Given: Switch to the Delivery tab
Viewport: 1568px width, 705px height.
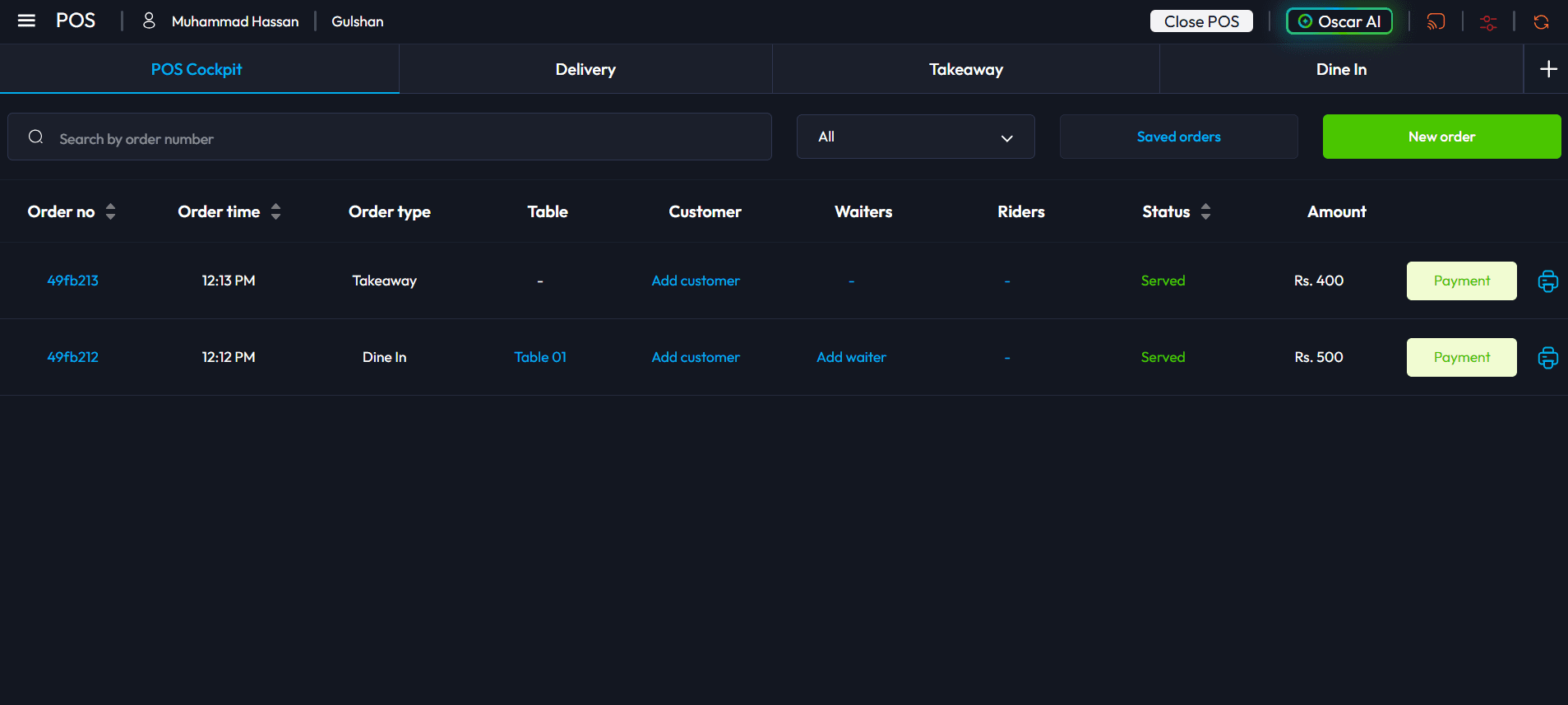Looking at the screenshot, I should 585,69.
